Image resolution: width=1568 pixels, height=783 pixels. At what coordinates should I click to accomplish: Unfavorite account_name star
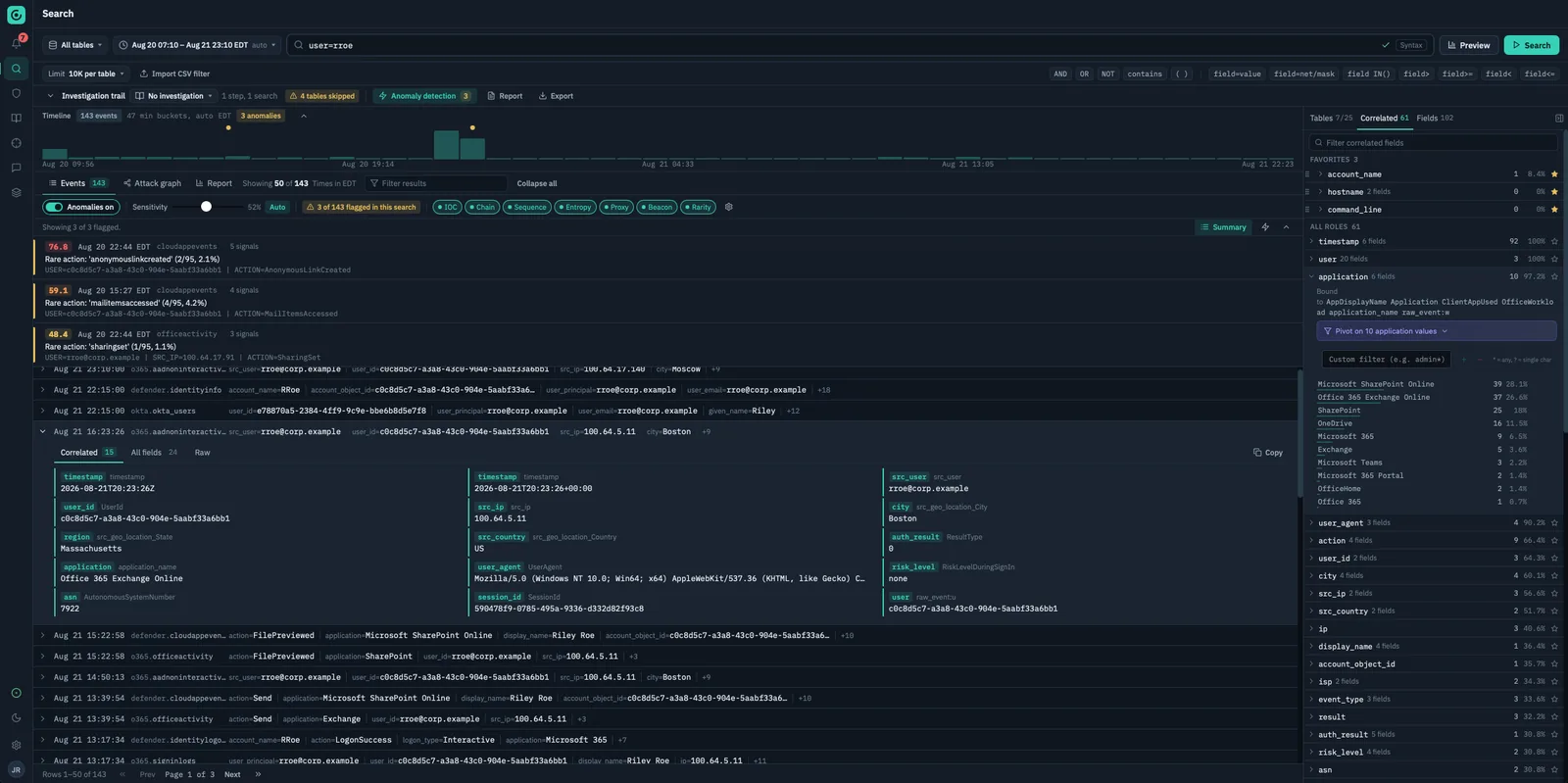(x=1554, y=174)
